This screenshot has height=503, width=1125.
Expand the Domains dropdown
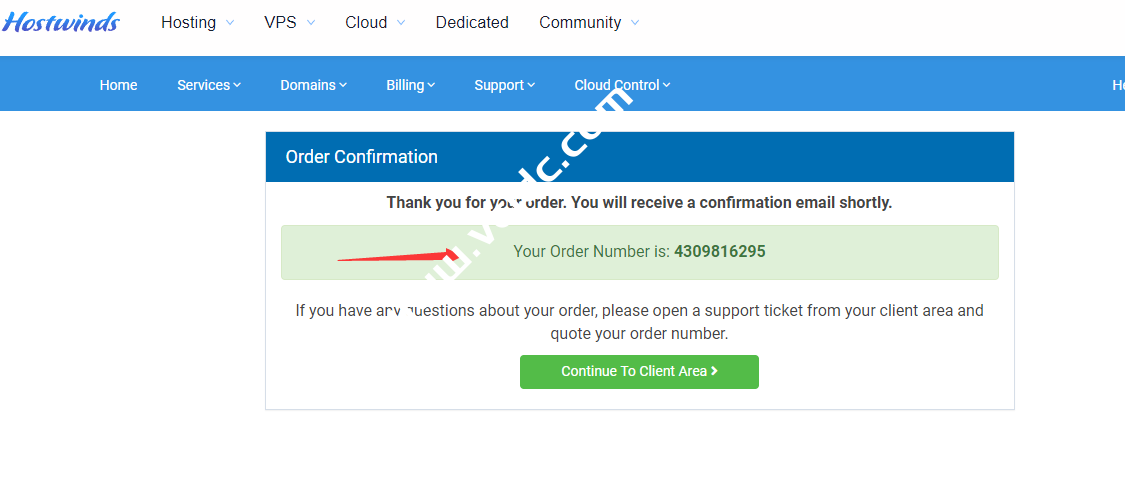pyautogui.click(x=313, y=85)
